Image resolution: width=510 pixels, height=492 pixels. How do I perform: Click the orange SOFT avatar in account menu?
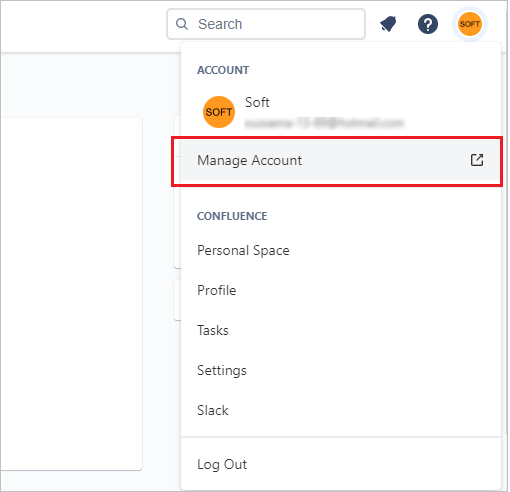pos(219,112)
